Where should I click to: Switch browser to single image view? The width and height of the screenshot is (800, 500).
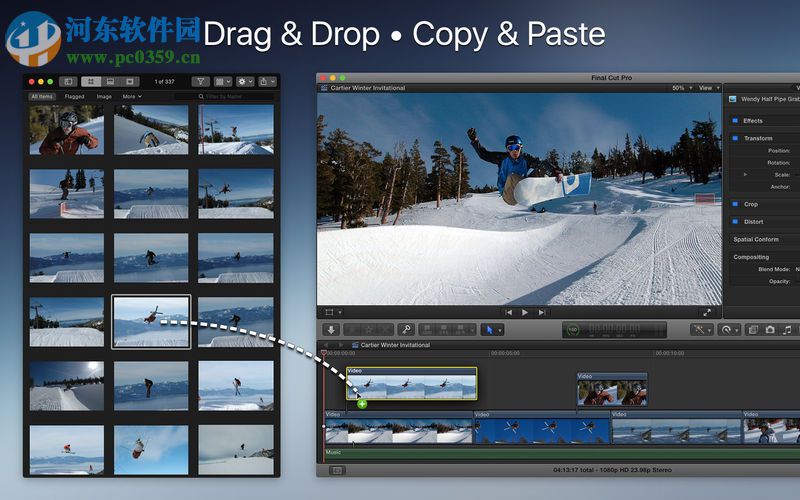pyautogui.click(x=130, y=82)
